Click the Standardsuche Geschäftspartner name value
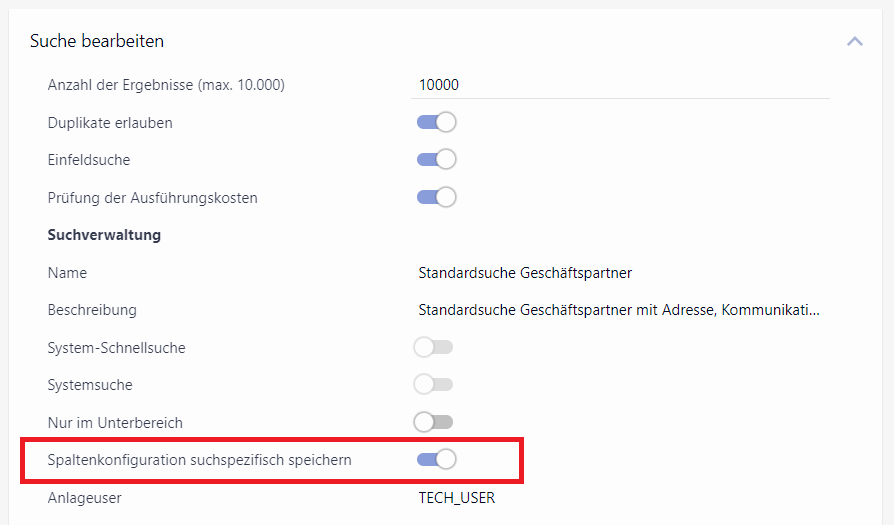 (525, 273)
